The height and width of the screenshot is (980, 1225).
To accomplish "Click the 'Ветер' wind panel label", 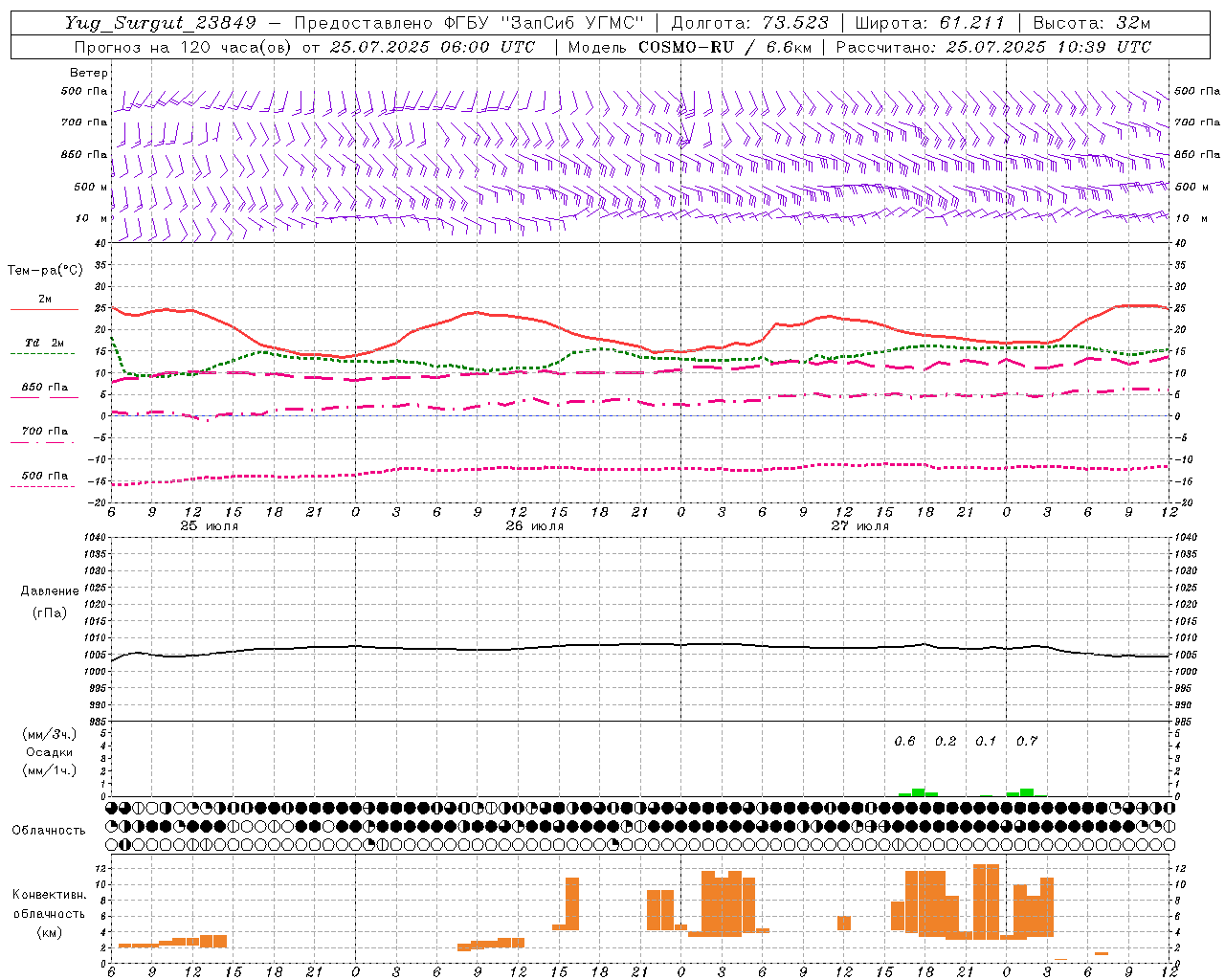I will [89, 73].
